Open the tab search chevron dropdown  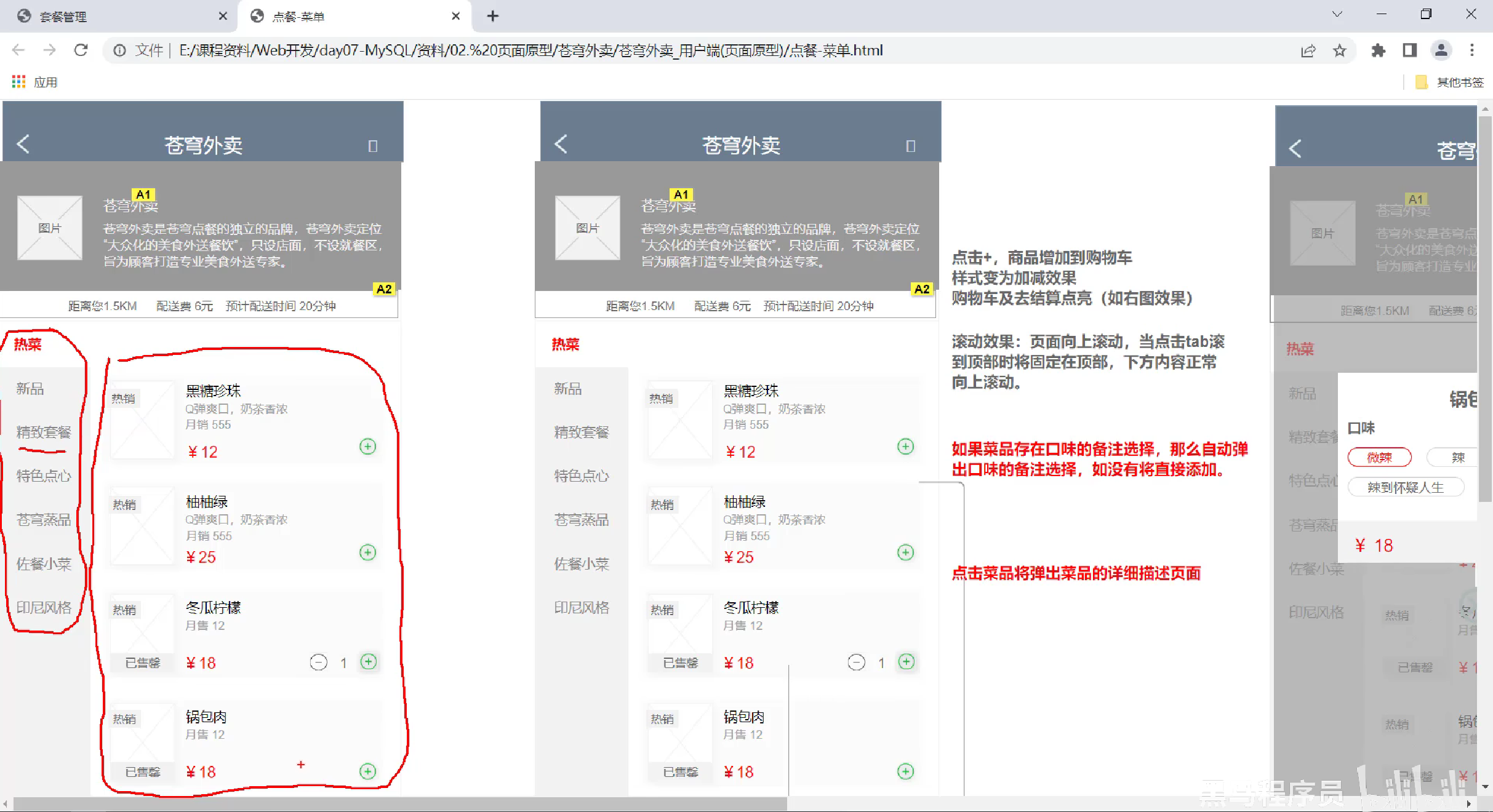point(1337,15)
